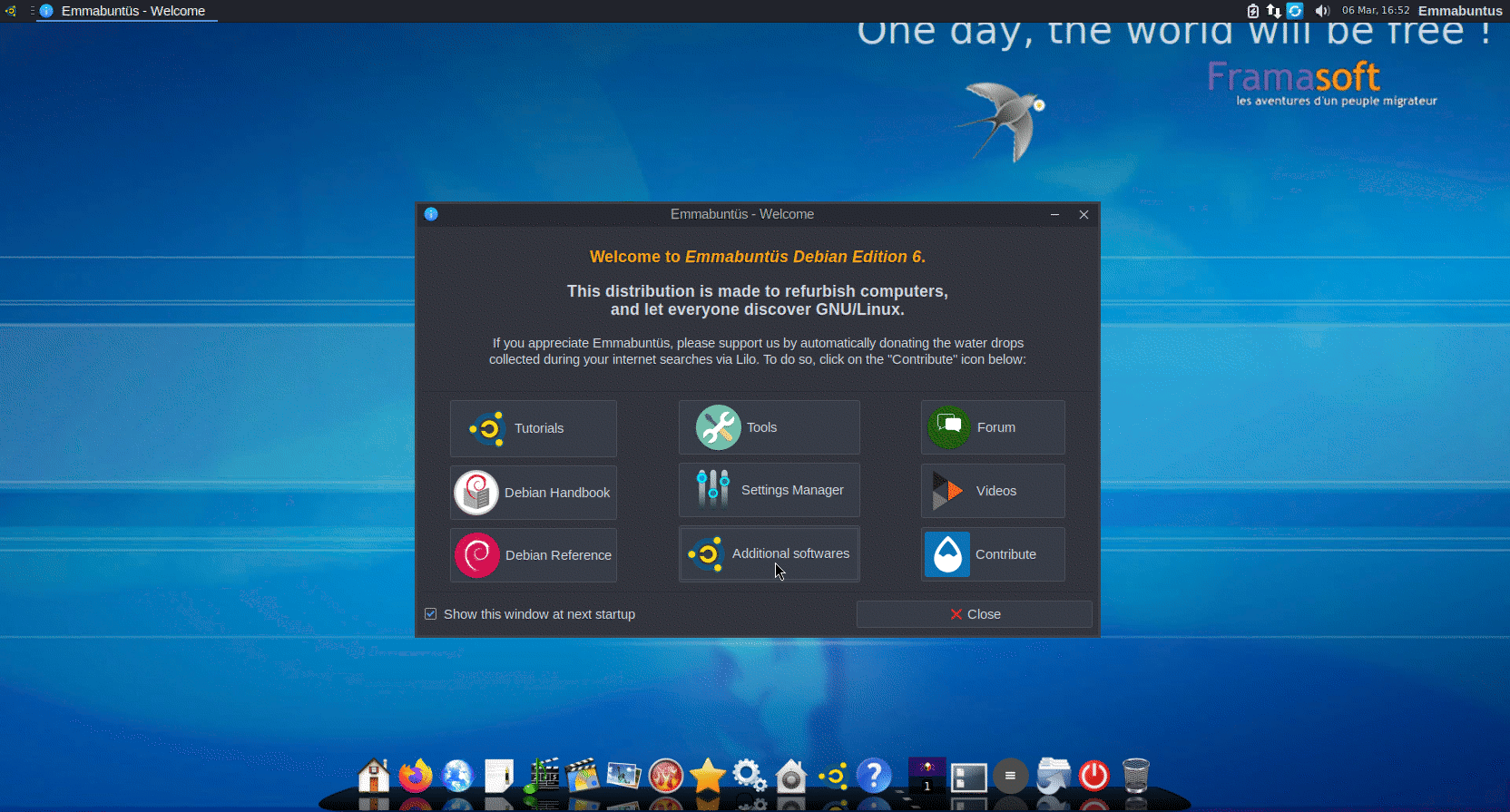Viewport: 1510px width, 812px height.
Task: Launch Firefox from the dock
Action: [x=416, y=776]
